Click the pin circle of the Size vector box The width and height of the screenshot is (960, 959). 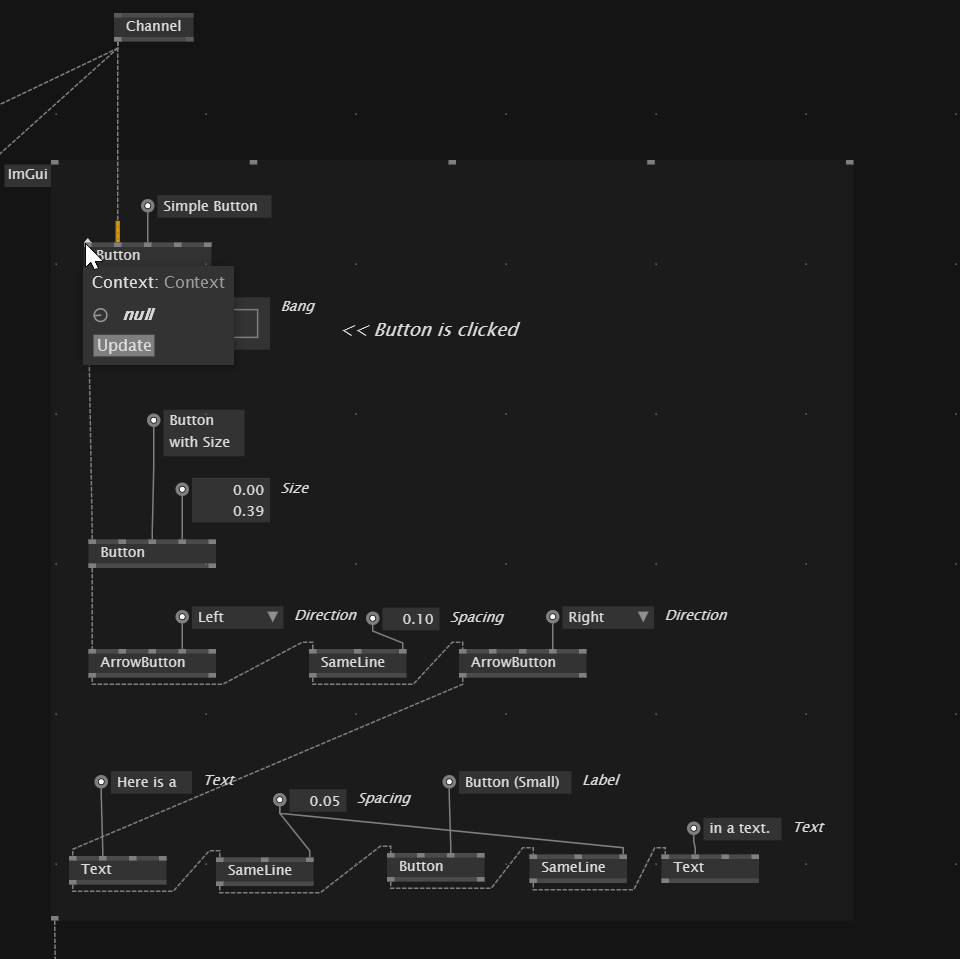tap(182, 489)
